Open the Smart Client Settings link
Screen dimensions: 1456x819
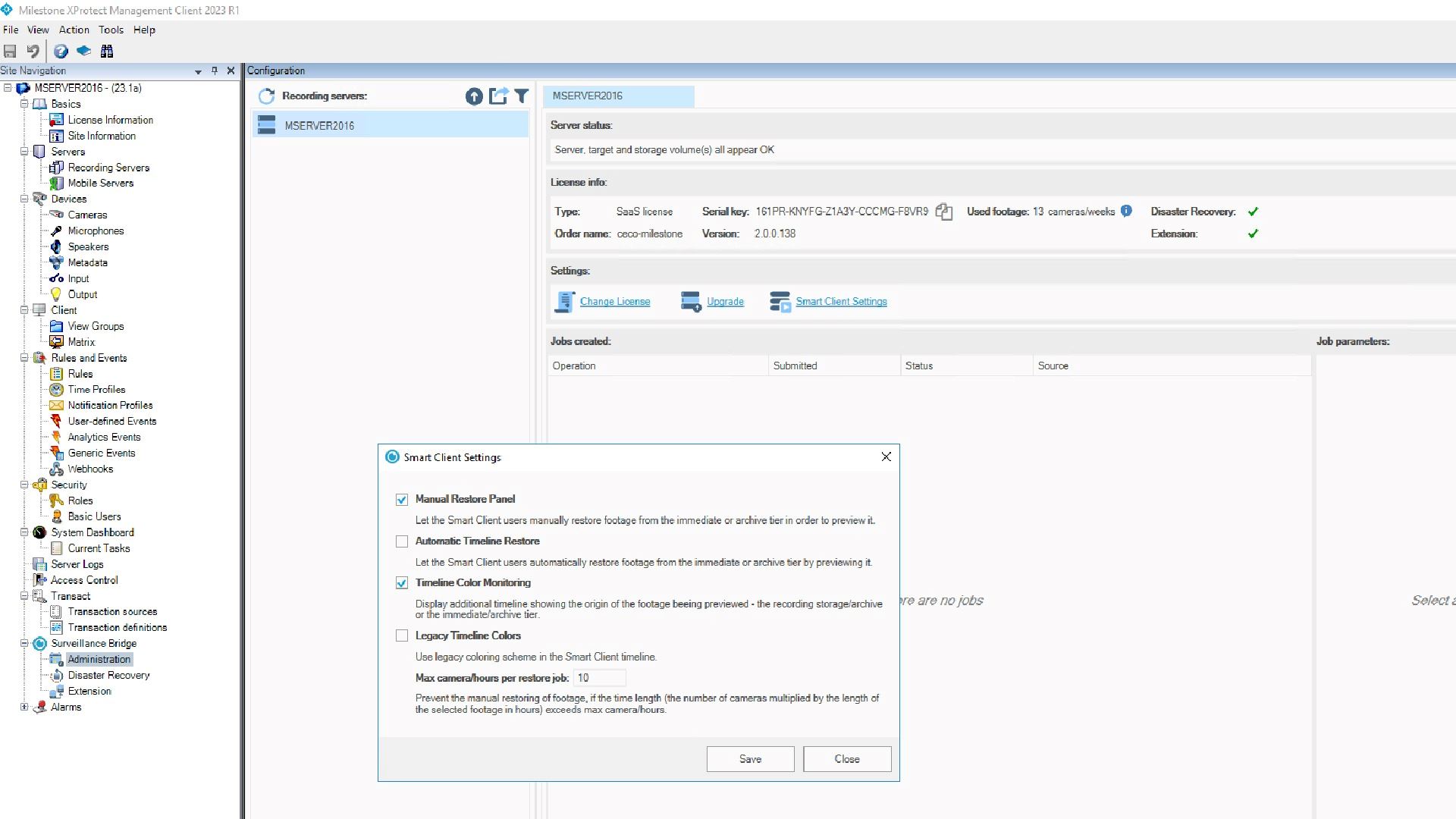841,302
